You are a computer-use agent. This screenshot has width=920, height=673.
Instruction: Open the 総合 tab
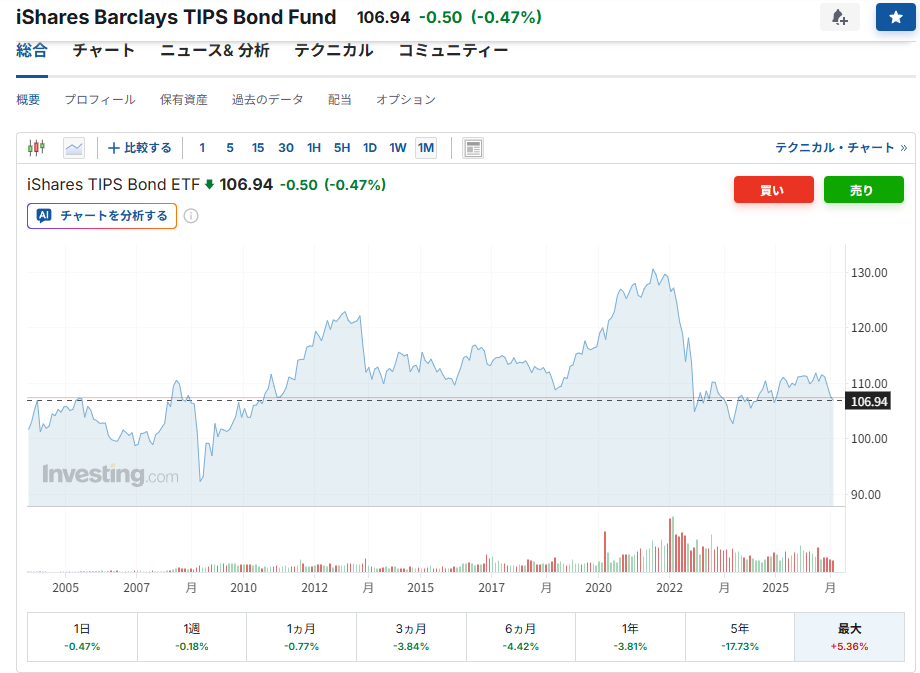[32, 50]
